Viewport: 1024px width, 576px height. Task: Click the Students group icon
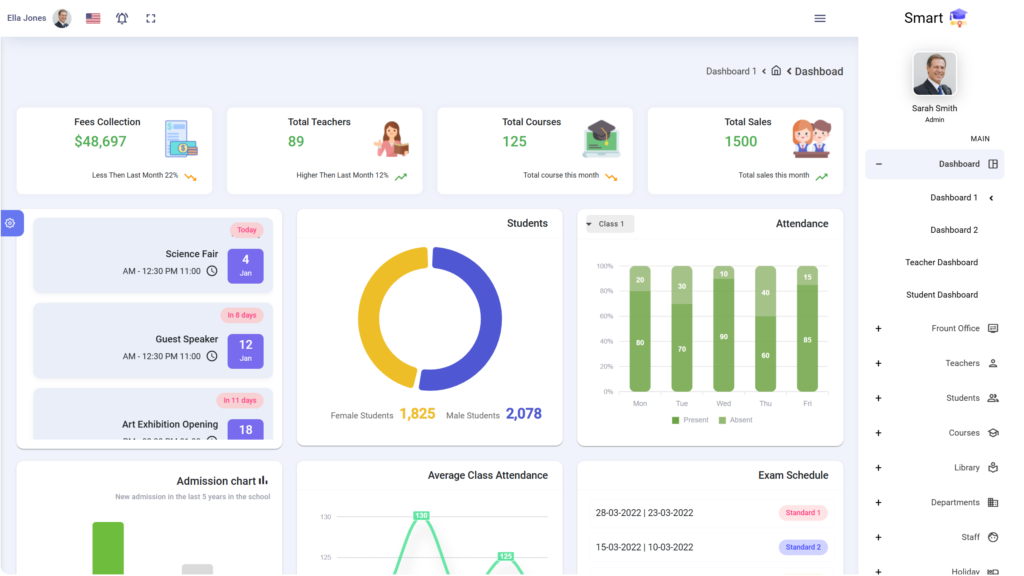(x=993, y=398)
